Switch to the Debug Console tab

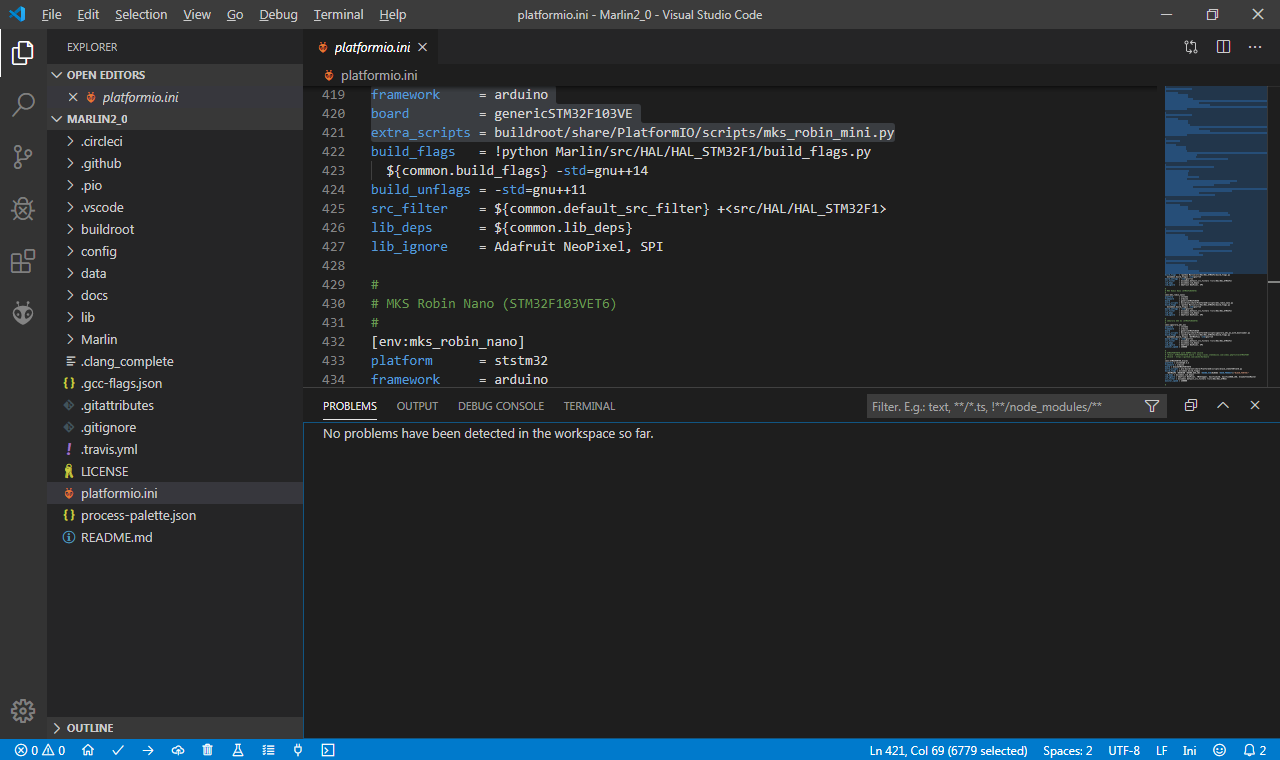coord(501,406)
